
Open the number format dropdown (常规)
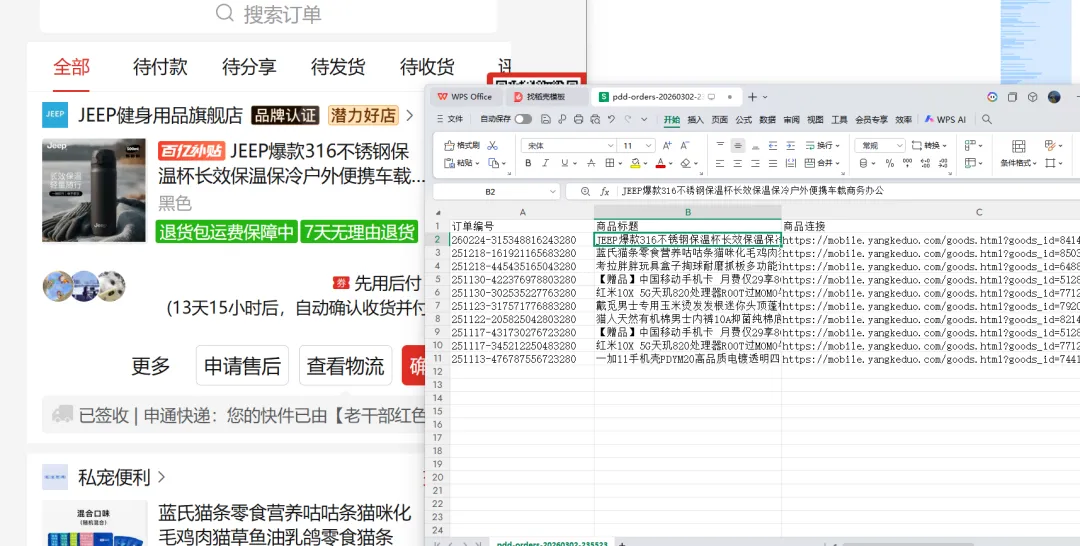click(900, 145)
